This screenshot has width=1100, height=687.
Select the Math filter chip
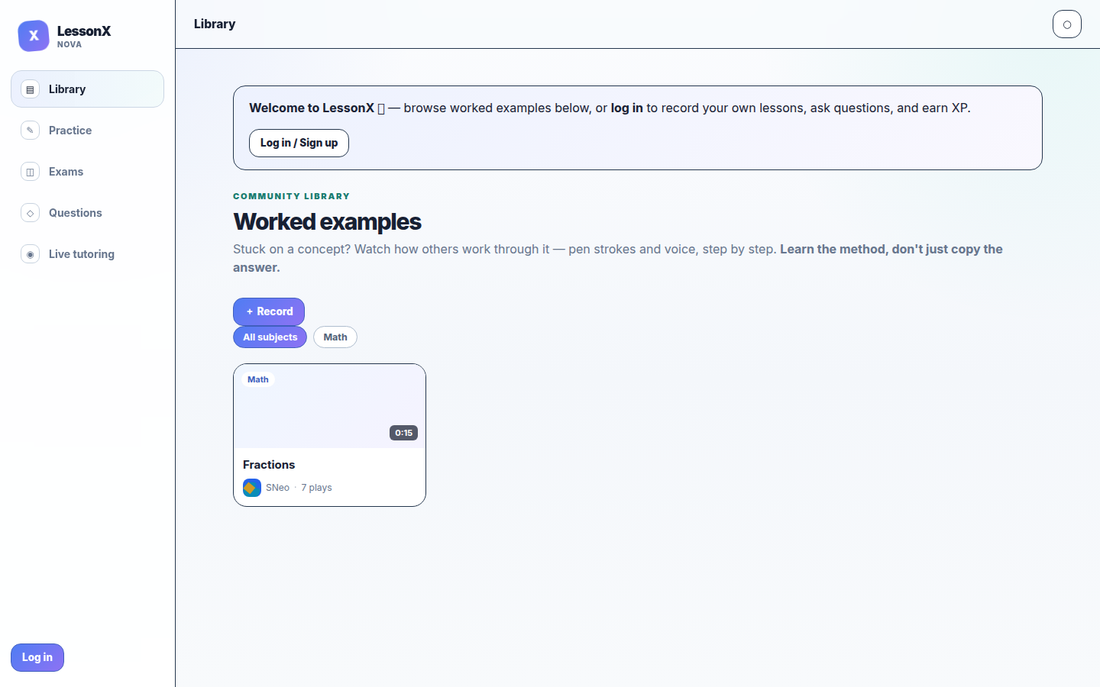pos(335,338)
